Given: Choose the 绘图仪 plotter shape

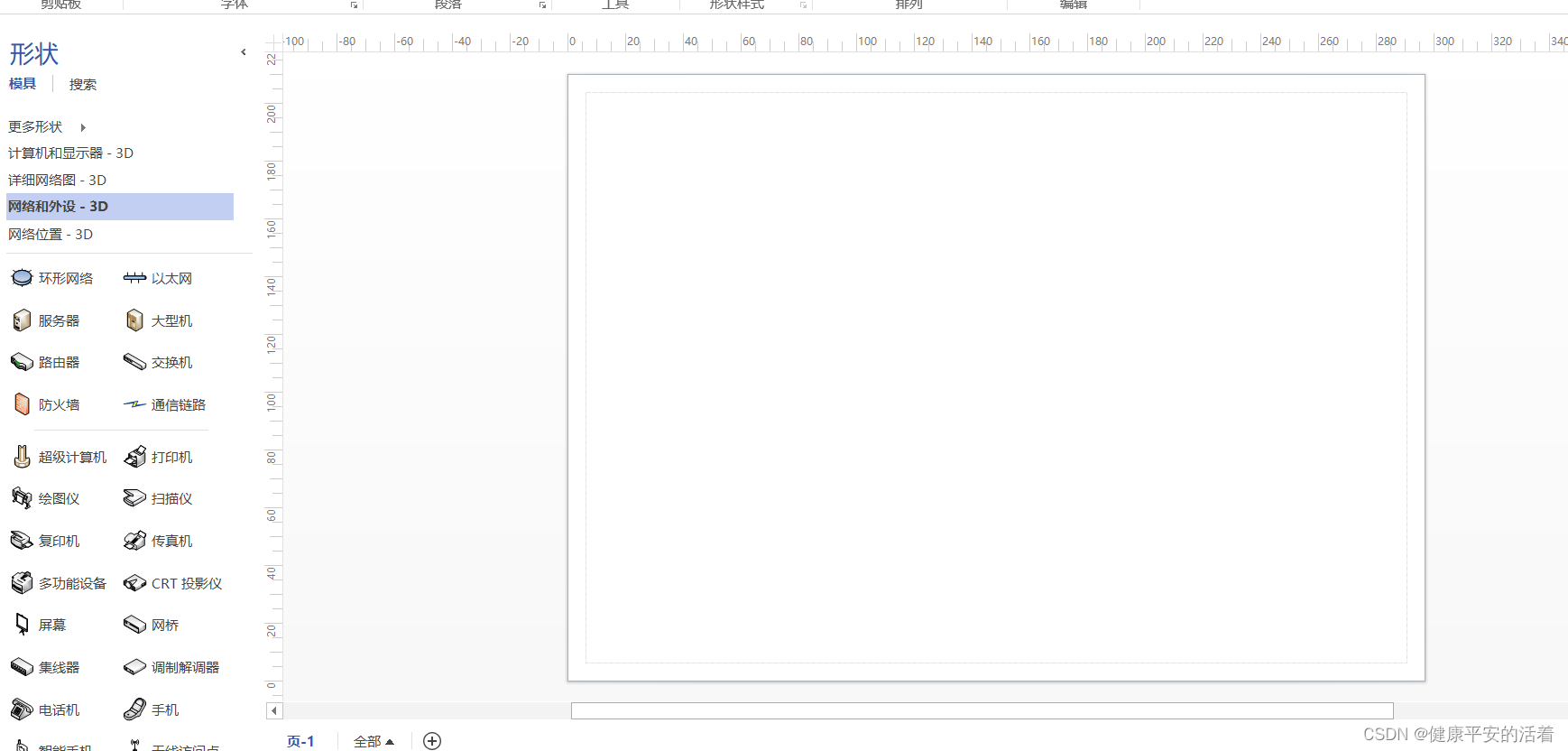Looking at the screenshot, I should 45,498.
